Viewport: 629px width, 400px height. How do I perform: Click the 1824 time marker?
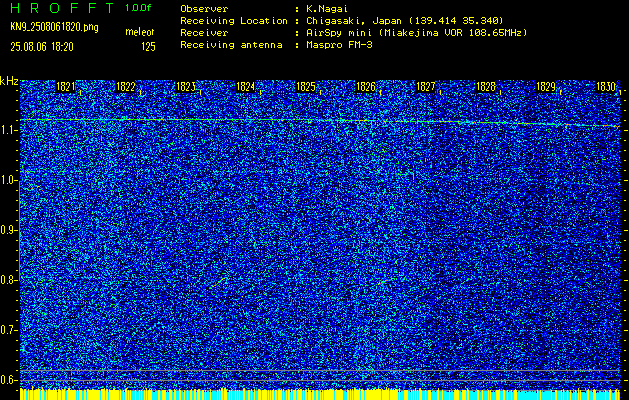coord(246,87)
